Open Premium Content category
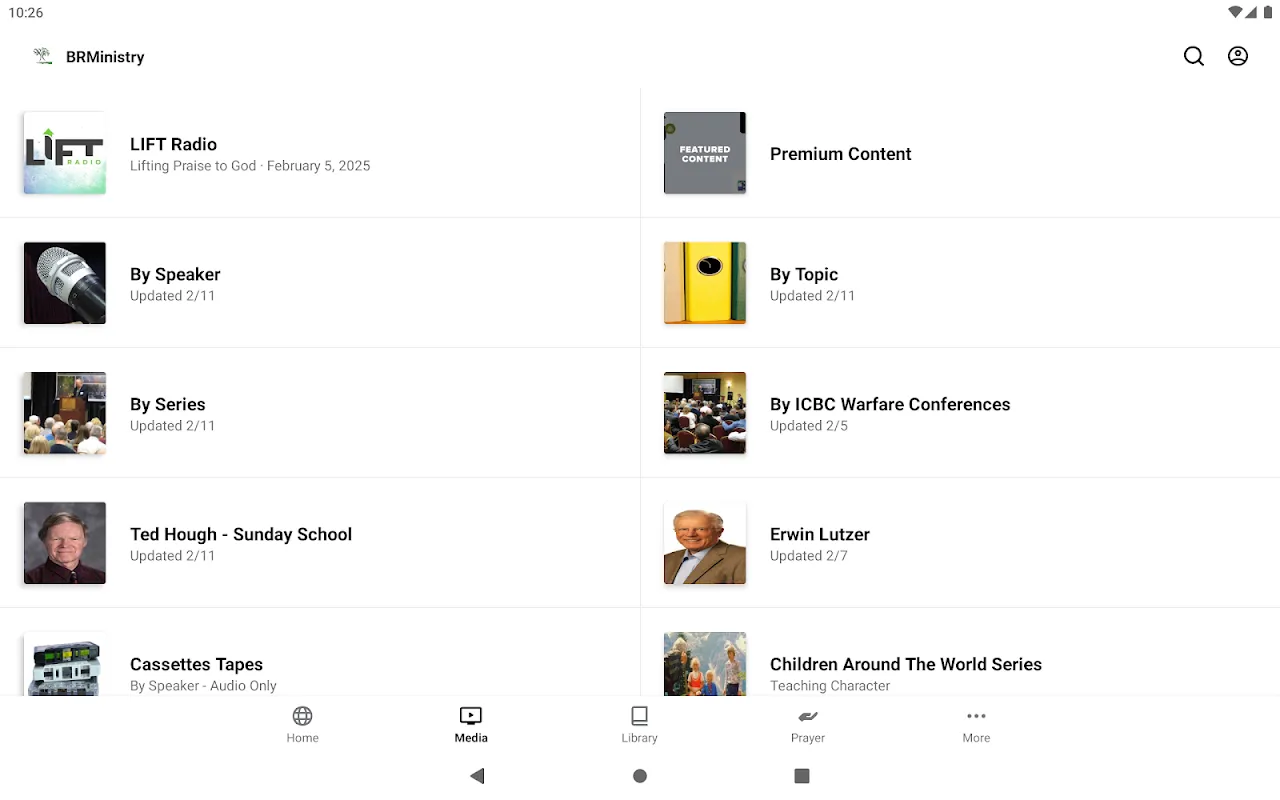The width and height of the screenshot is (1280, 800). (840, 154)
